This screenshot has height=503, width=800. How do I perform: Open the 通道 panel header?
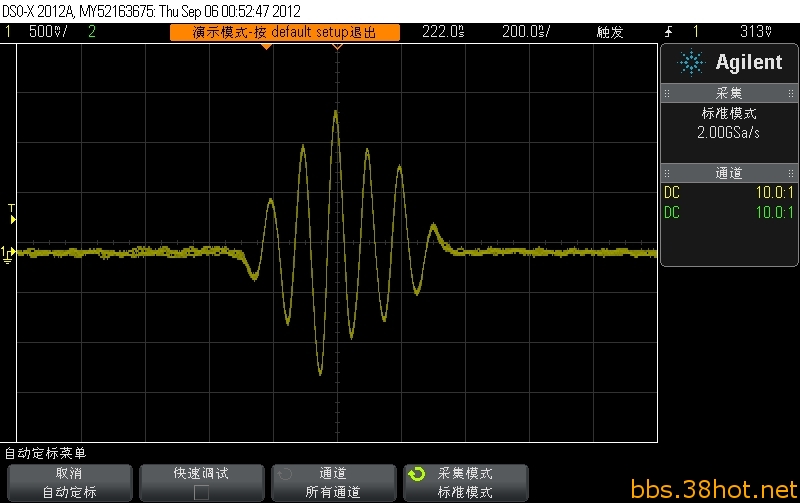729,173
